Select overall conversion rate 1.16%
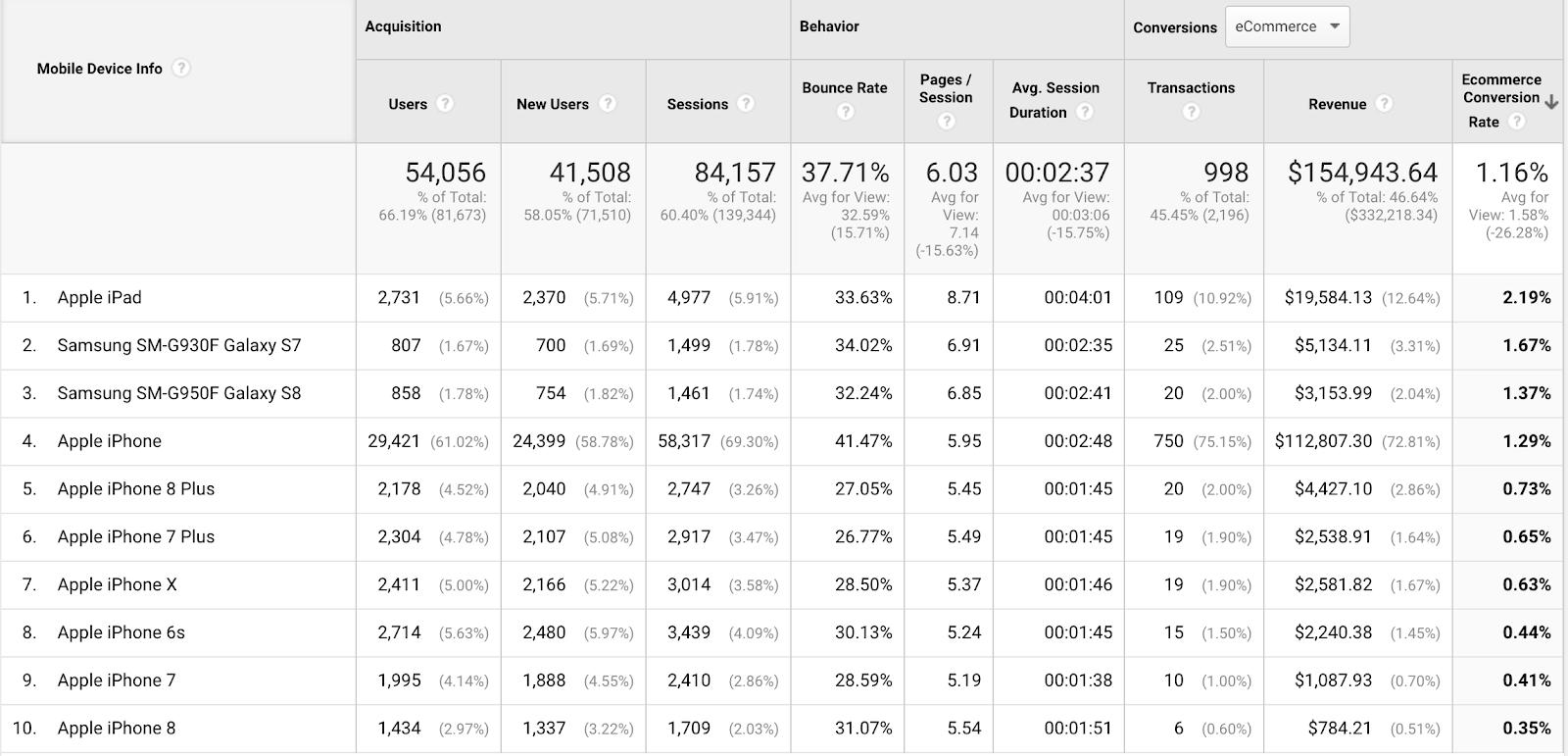 (x=1512, y=173)
